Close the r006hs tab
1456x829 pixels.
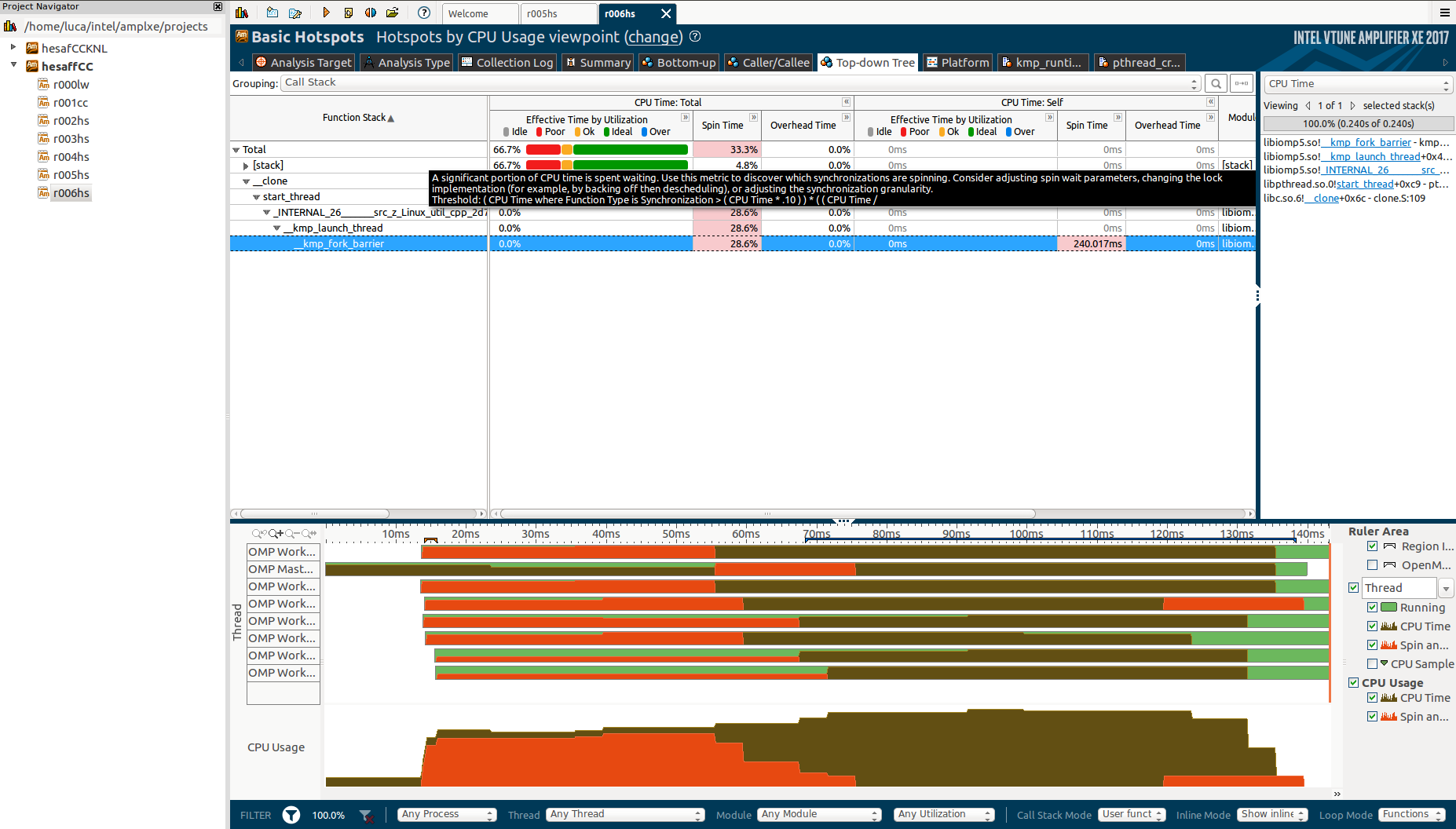coord(666,13)
